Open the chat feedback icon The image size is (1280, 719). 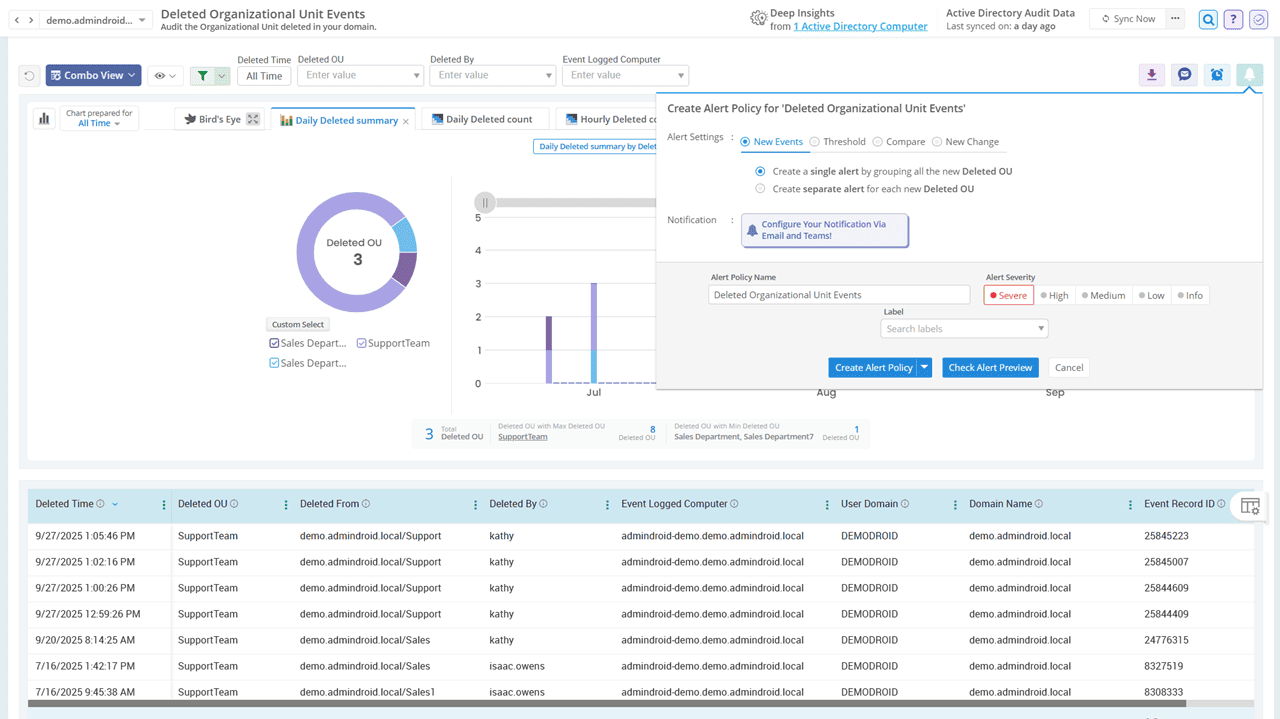click(x=1184, y=75)
